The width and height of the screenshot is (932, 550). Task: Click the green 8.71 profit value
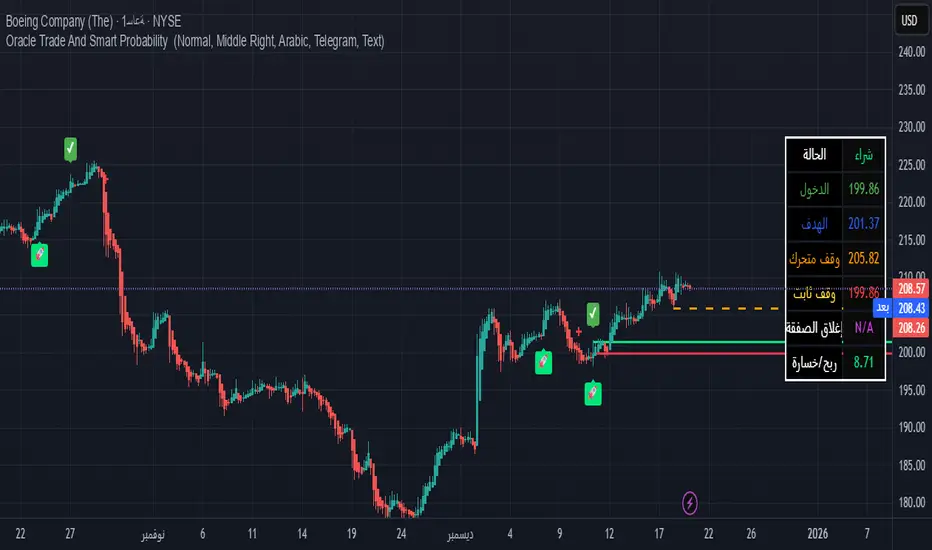point(864,362)
